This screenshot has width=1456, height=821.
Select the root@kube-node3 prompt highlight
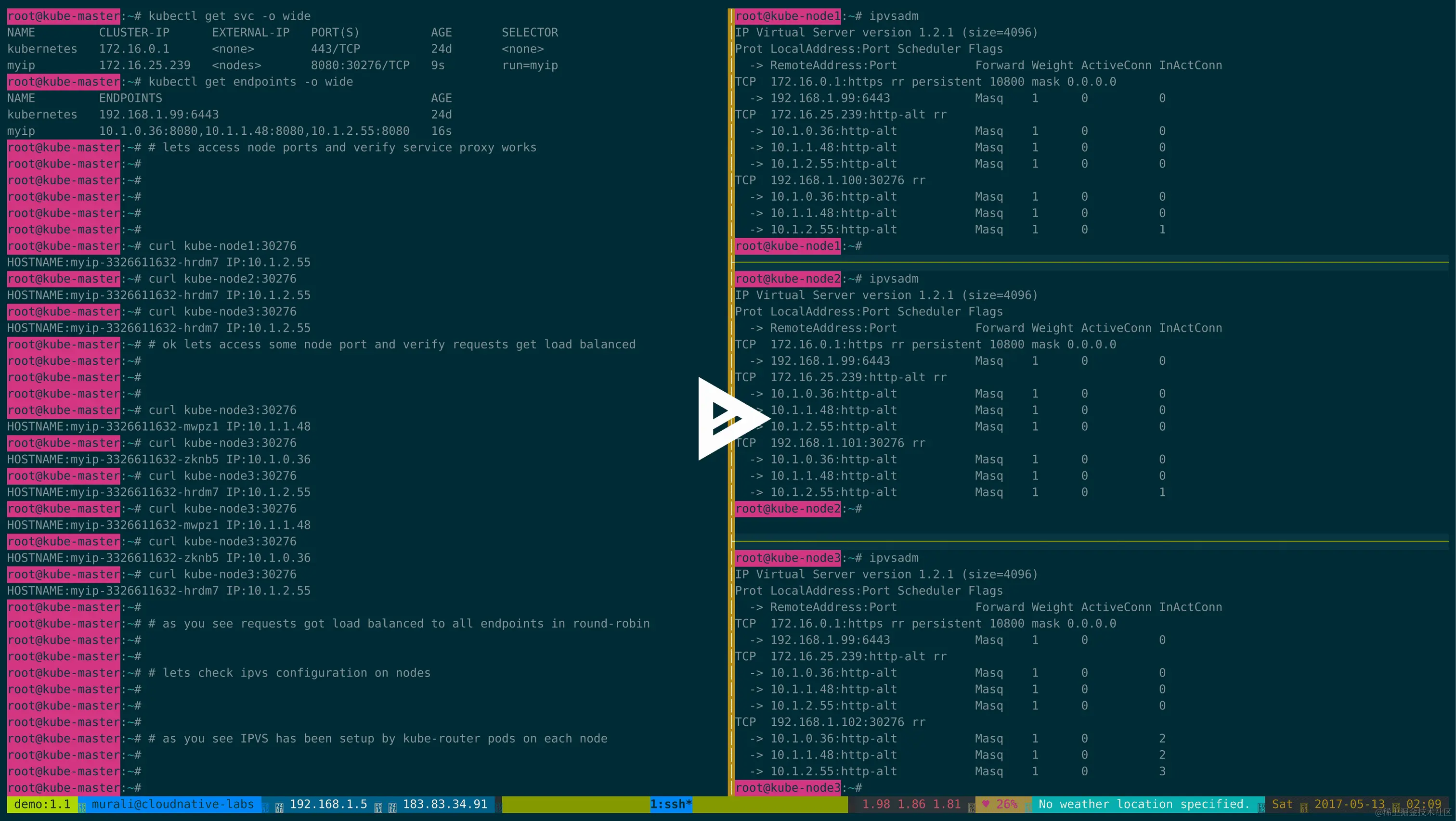tap(787, 558)
